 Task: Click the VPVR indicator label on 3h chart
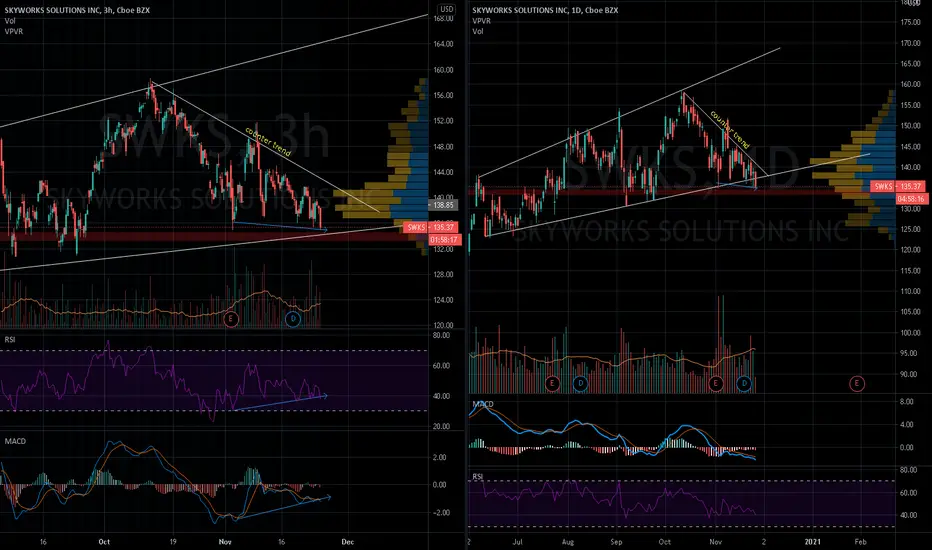tap(14, 31)
